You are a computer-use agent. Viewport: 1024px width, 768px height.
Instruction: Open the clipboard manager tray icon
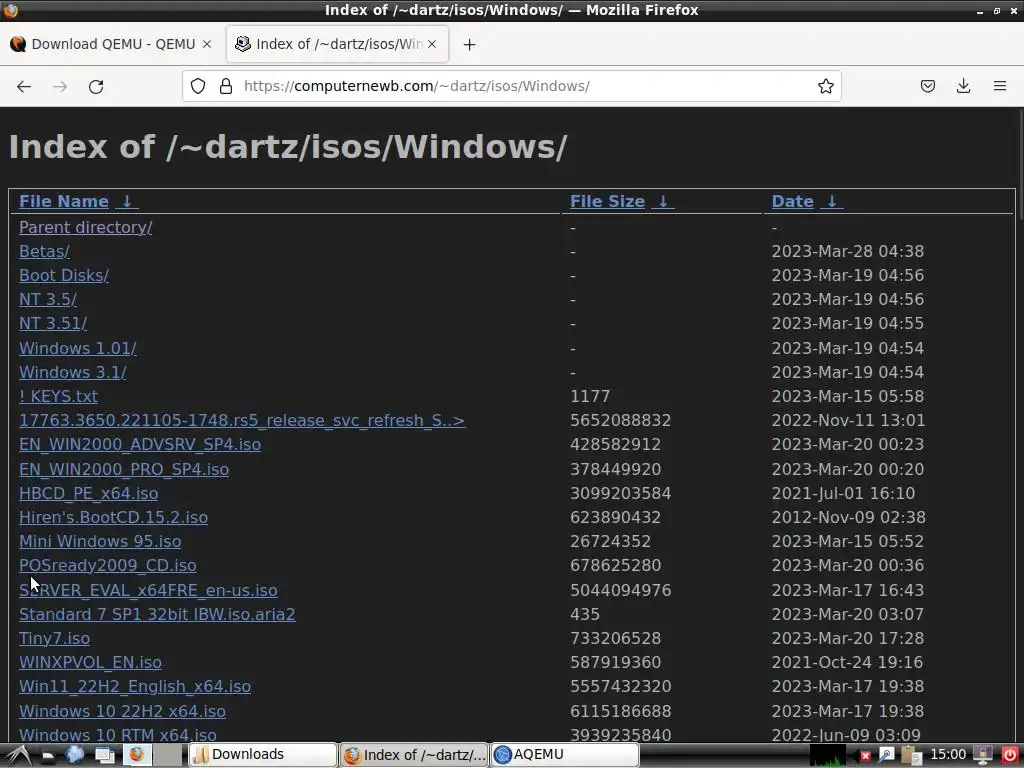tap(912, 756)
